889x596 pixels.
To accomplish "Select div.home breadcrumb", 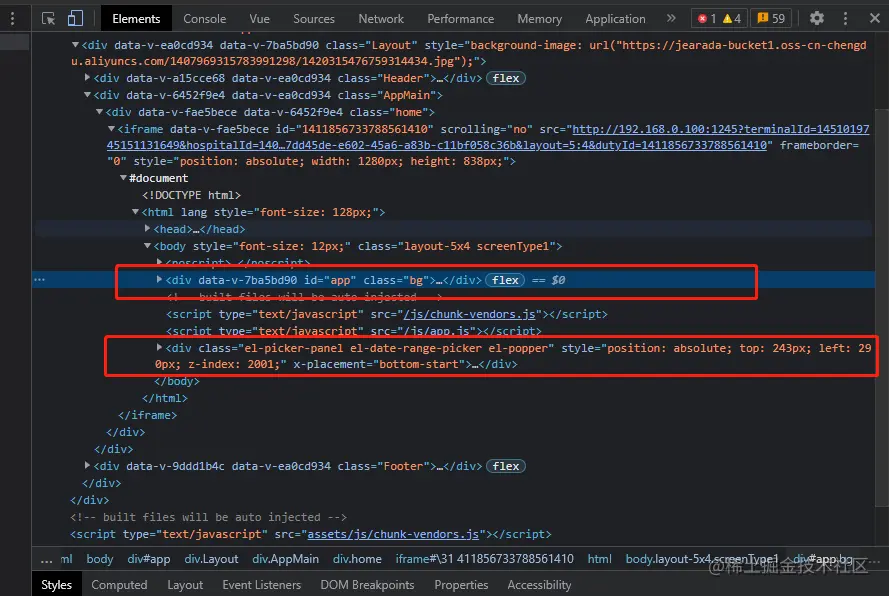I will pos(357,559).
